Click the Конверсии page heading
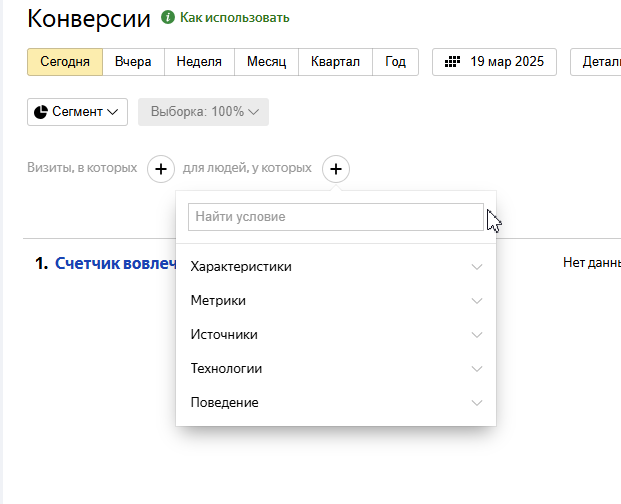The image size is (621, 504). 89,19
